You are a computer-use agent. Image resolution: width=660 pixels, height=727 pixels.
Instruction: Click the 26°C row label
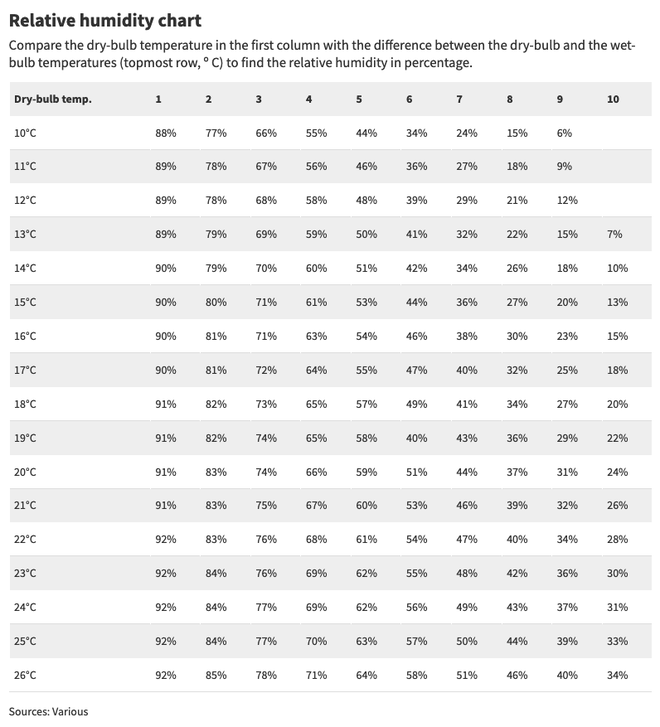(x=25, y=675)
